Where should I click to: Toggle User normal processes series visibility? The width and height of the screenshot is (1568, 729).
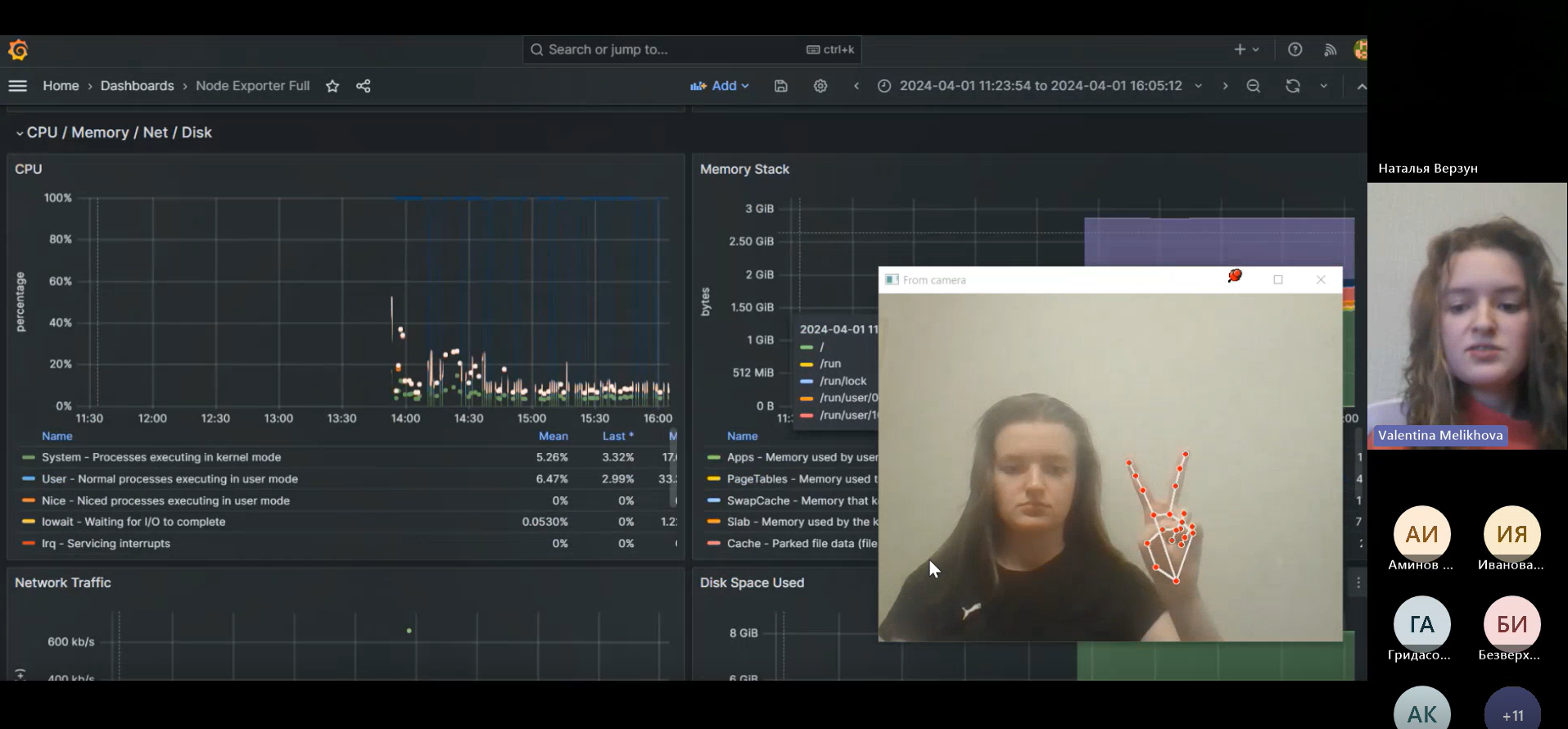click(169, 478)
